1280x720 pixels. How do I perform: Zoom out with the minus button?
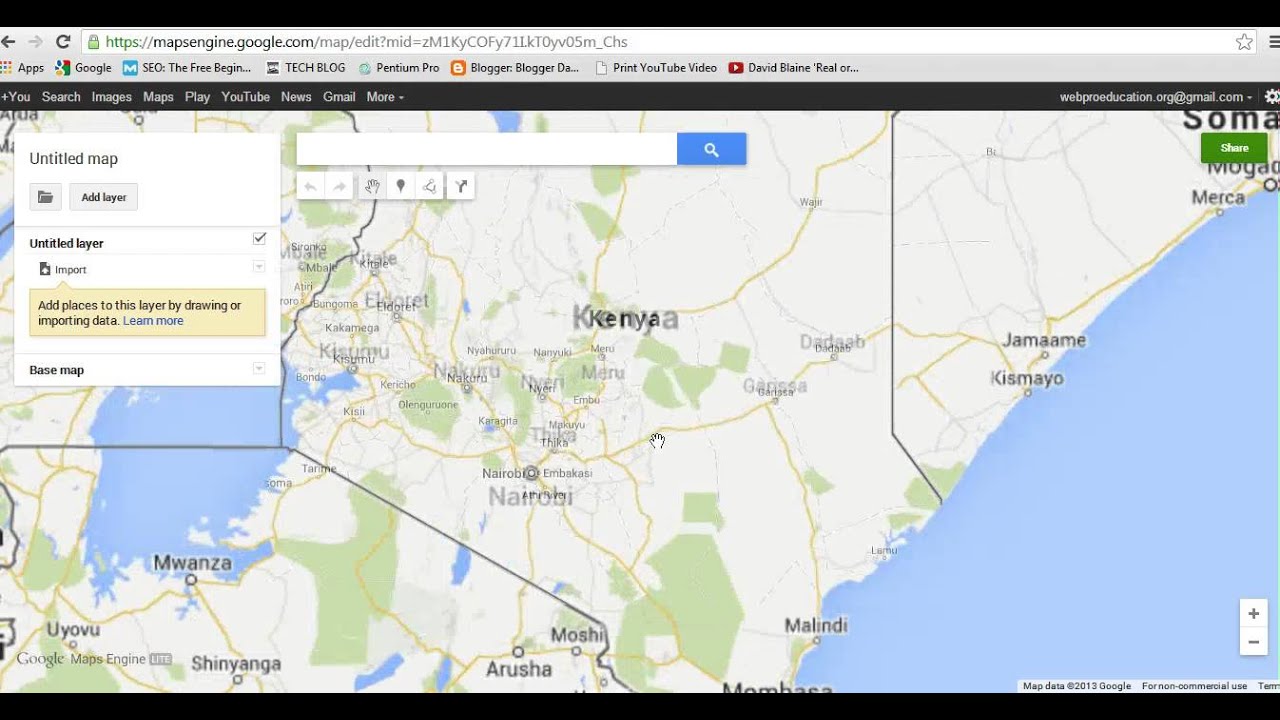(x=1254, y=642)
